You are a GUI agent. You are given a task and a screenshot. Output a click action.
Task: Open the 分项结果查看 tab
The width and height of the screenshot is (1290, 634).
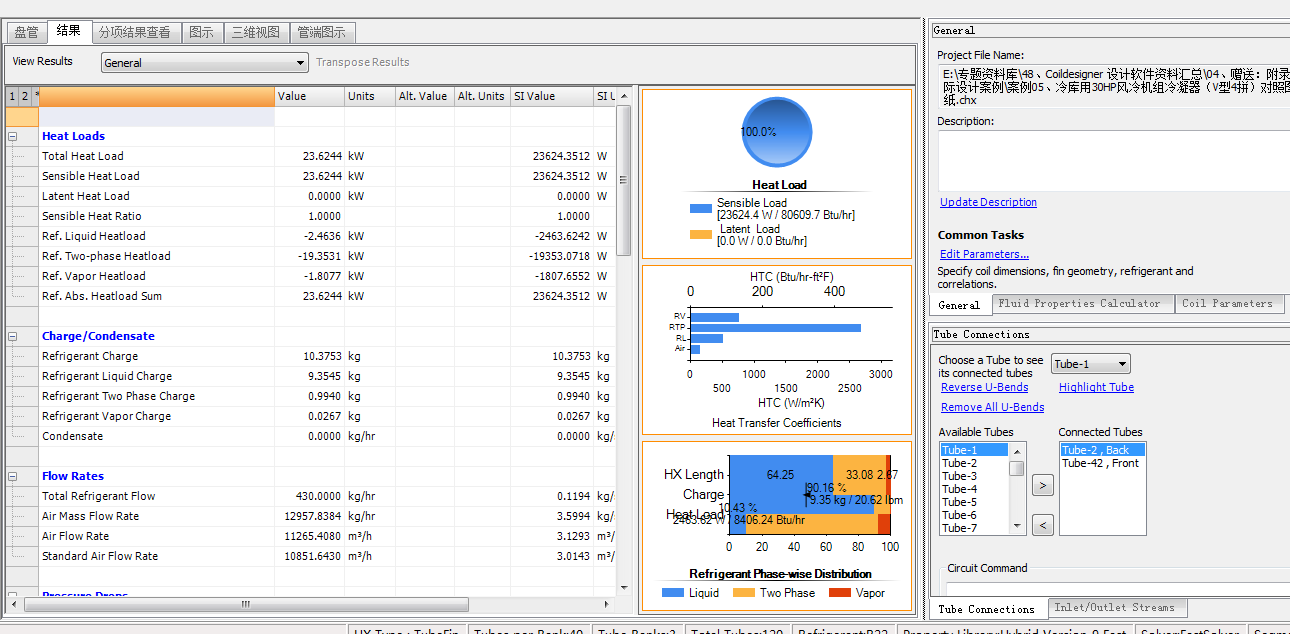point(135,32)
